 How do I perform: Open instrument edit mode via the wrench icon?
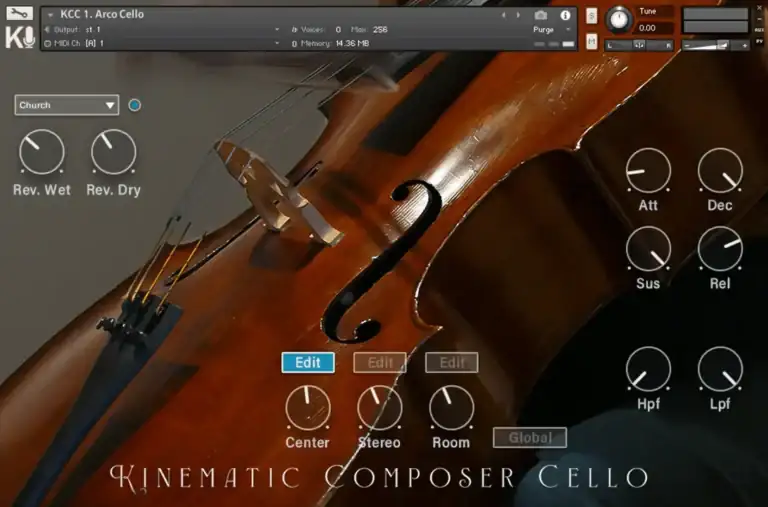[x=19, y=13]
